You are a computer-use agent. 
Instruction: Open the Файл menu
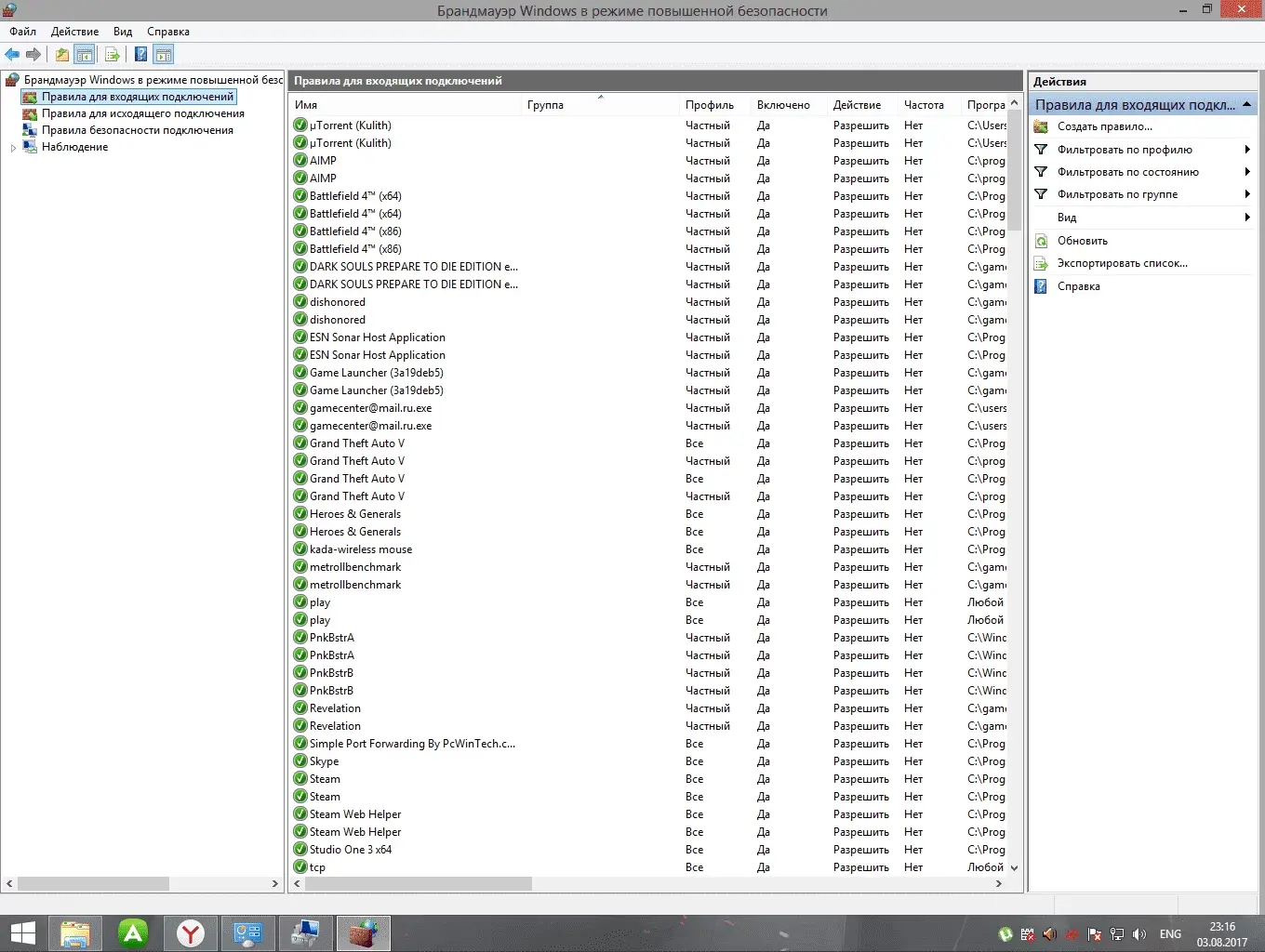[23, 32]
